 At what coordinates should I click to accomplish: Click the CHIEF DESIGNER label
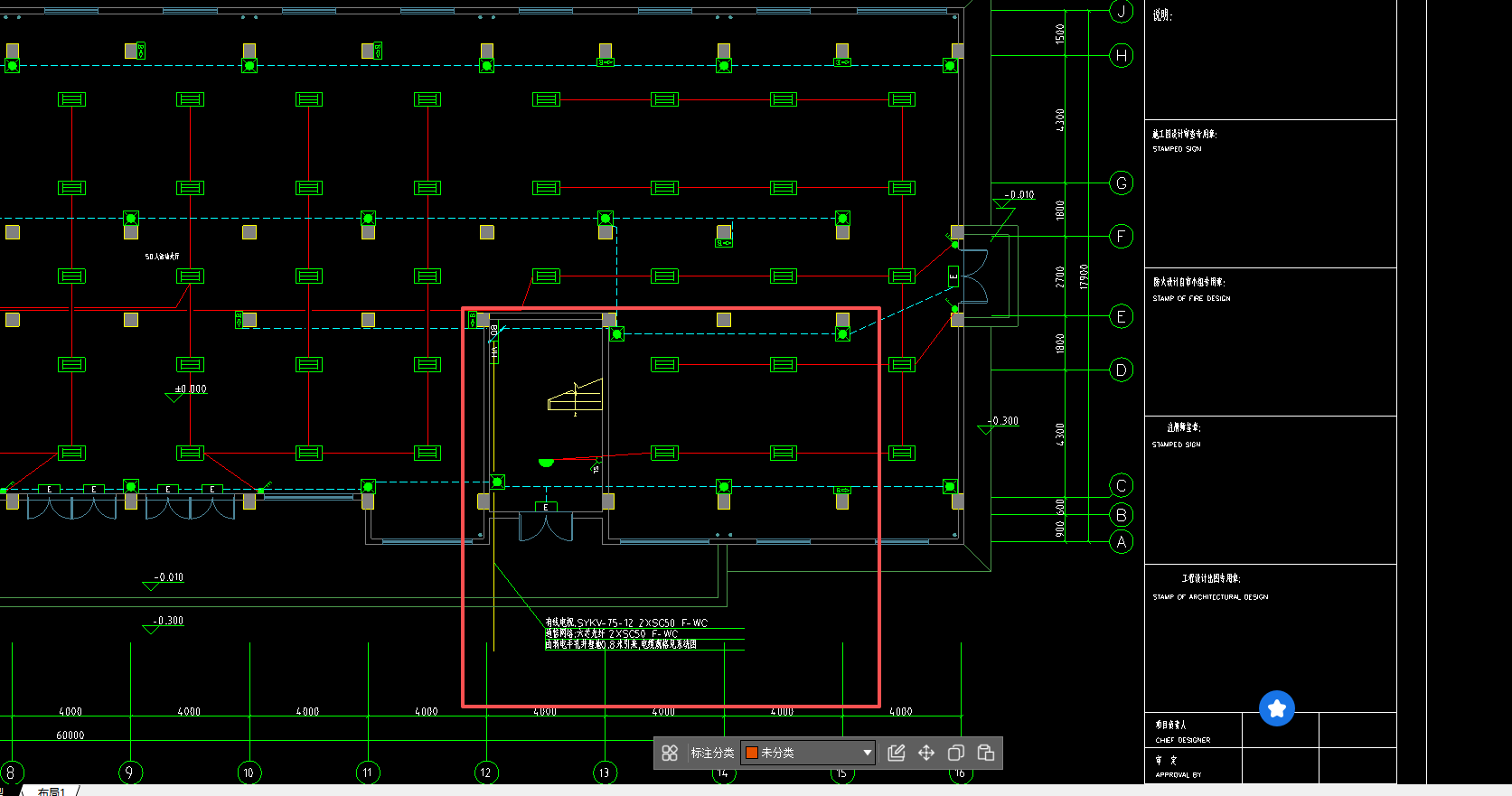point(1183,740)
